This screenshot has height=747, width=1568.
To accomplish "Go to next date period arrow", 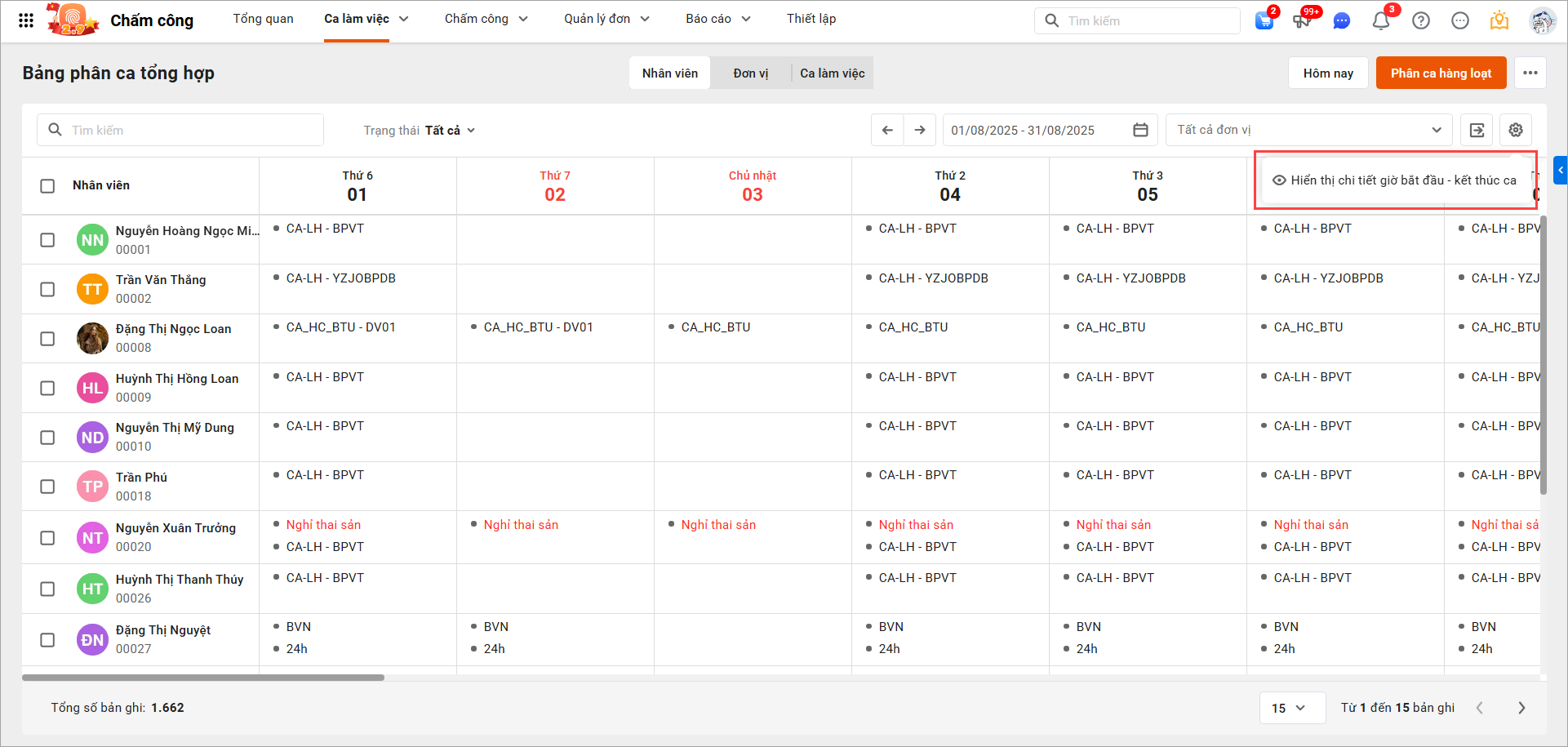I will pyautogui.click(x=920, y=130).
